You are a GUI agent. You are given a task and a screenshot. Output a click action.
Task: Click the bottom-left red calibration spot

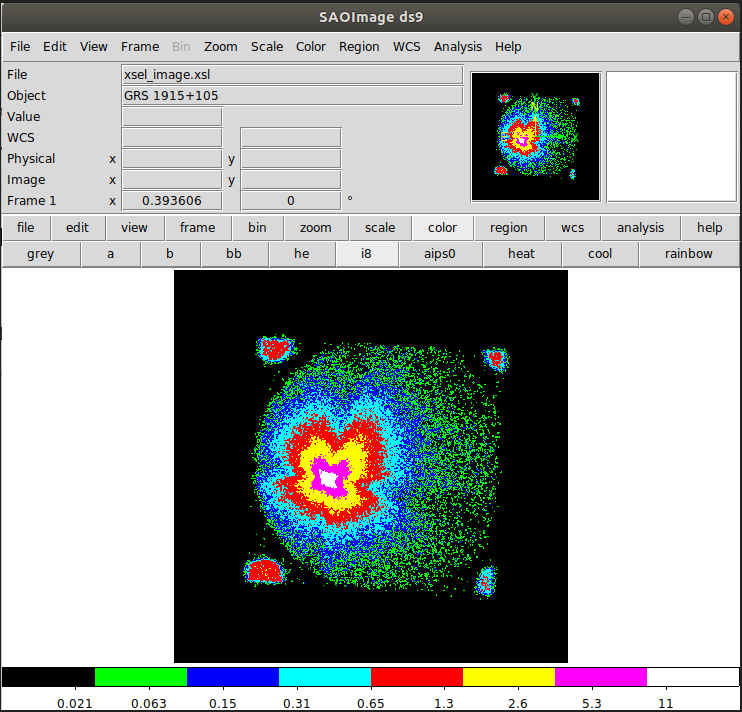coord(265,571)
